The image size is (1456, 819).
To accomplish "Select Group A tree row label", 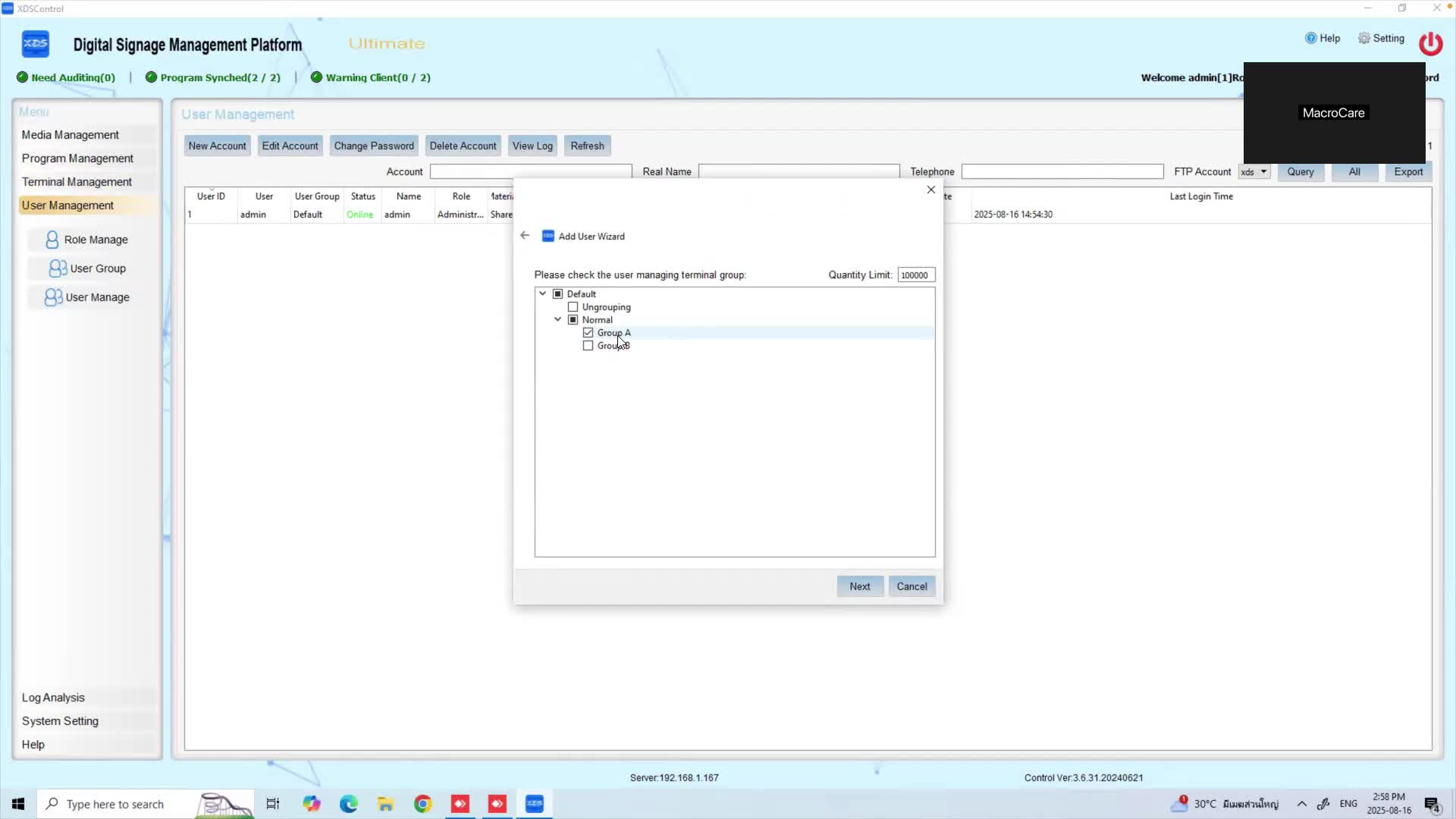I will [x=614, y=333].
